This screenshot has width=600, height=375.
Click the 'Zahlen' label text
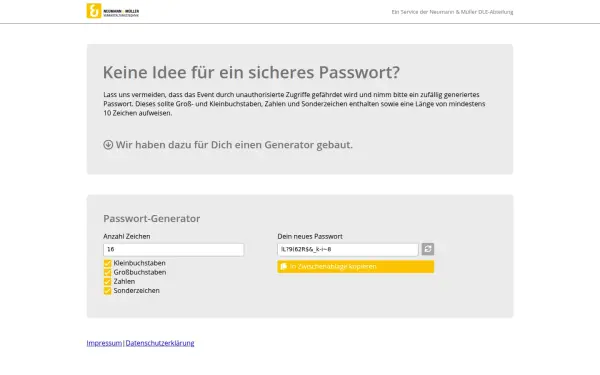[124, 282]
